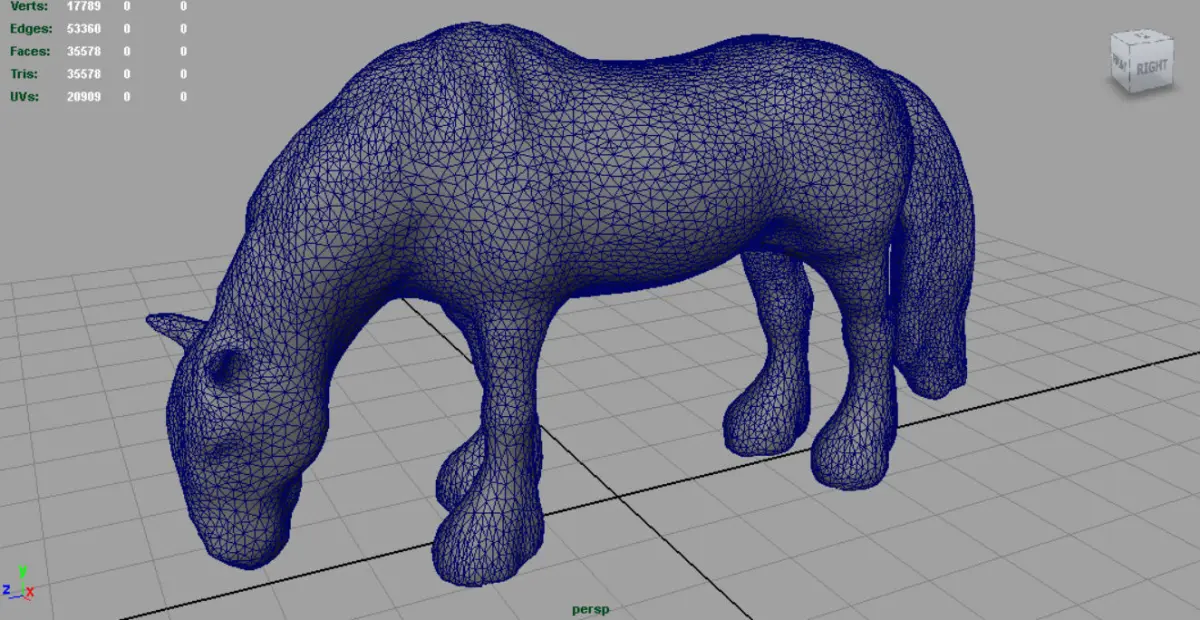
Task: Click the RIGHT face of the view cube
Action: pyautogui.click(x=1150, y=67)
